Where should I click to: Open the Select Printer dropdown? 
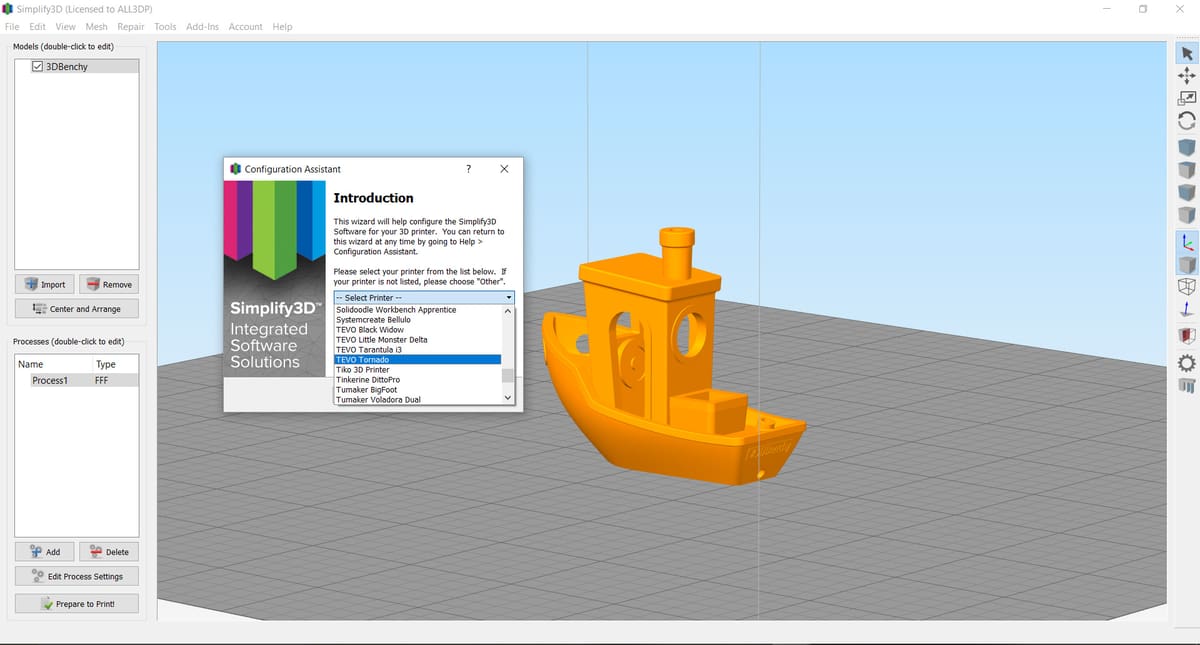pyautogui.click(x=424, y=298)
